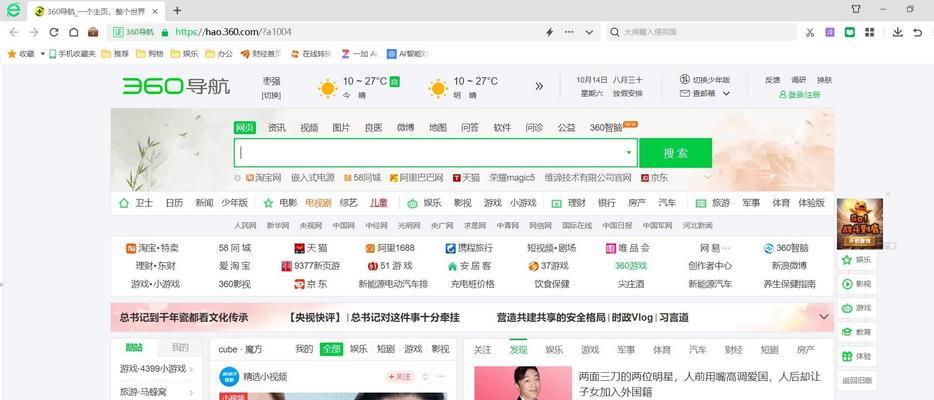Click the browser search box 大闹罐头
The height and width of the screenshot is (400, 934).
(x=701, y=32)
